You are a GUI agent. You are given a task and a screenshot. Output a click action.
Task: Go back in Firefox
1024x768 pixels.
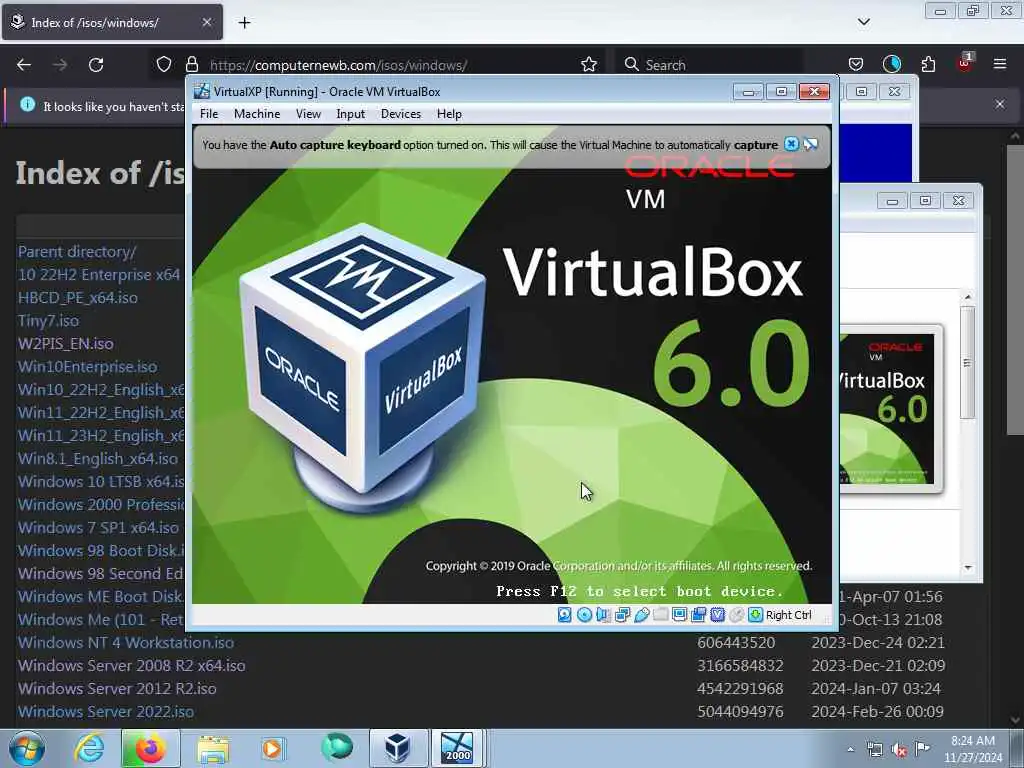point(24,65)
